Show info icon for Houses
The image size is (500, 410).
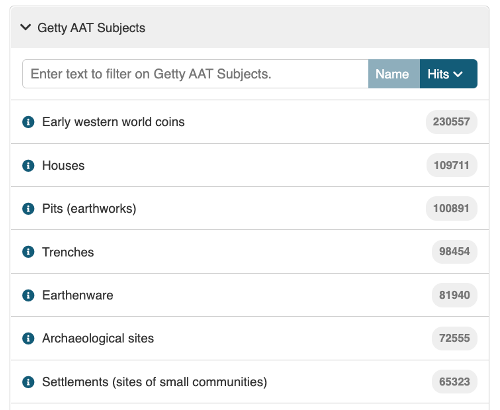coord(28,165)
